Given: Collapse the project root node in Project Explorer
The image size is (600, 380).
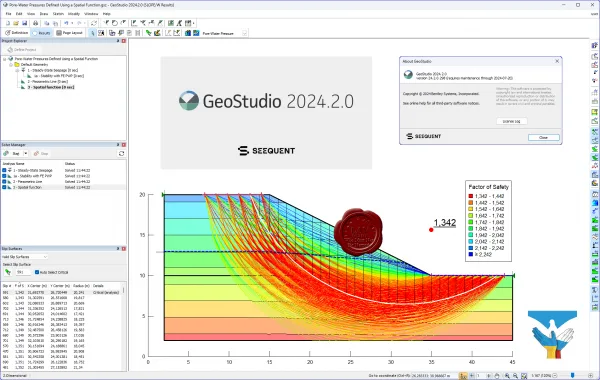Looking at the screenshot, I should click(5, 59).
